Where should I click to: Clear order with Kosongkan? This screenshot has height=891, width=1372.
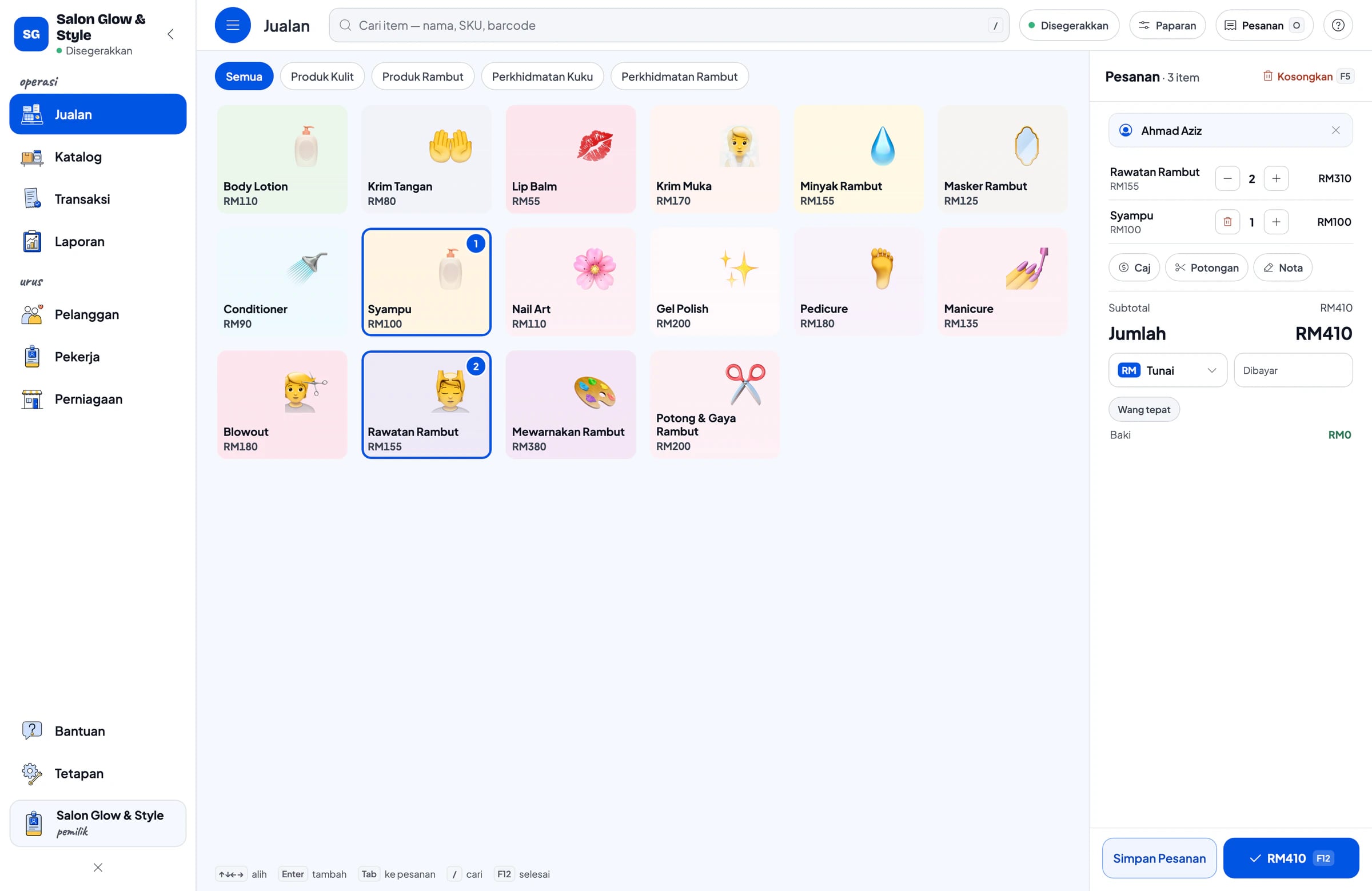(1307, 76)
